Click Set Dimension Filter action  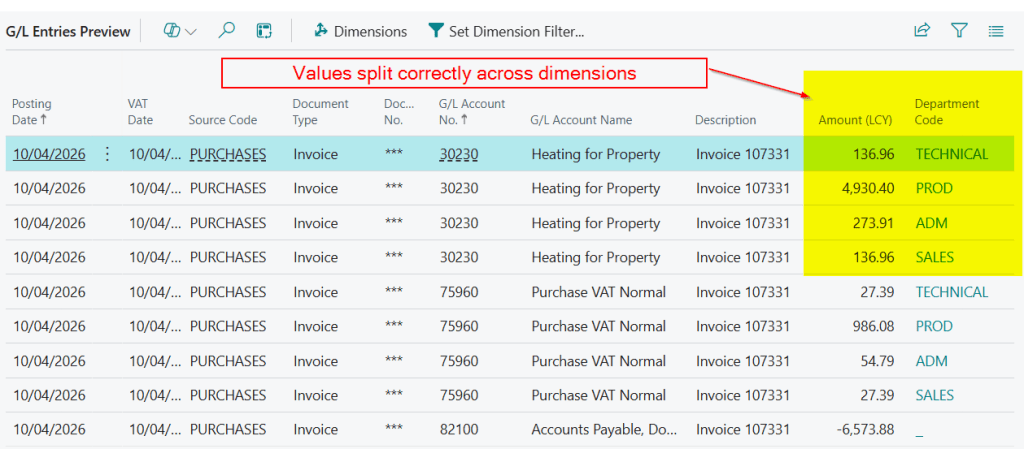(x=506, y=31)
